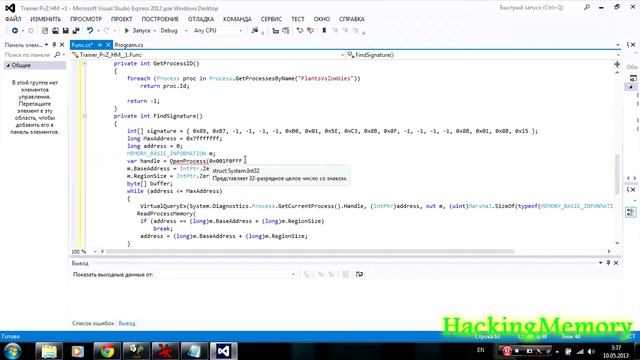Open the 100 % zoom dropdown
640x360 pixels.
(95, 252)
